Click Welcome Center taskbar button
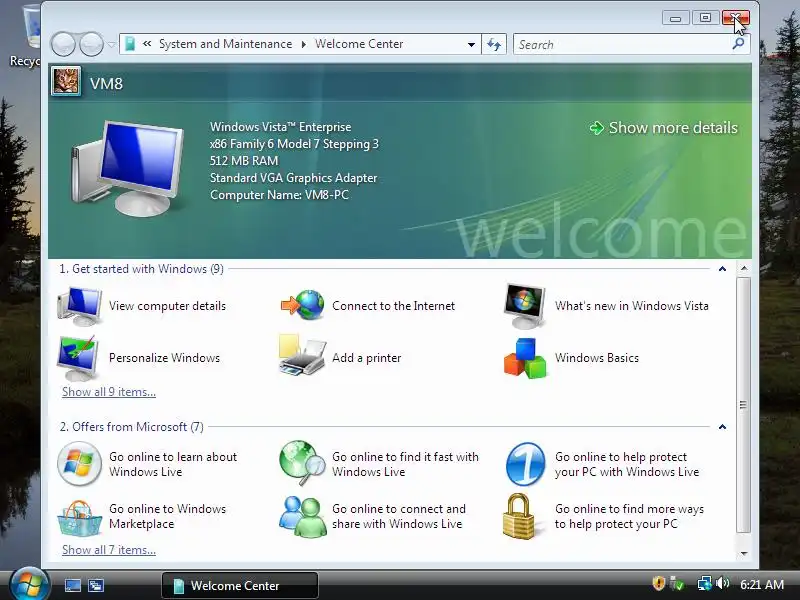The height and width of the screenshot is (600, 800). click(x=240, y=585)
